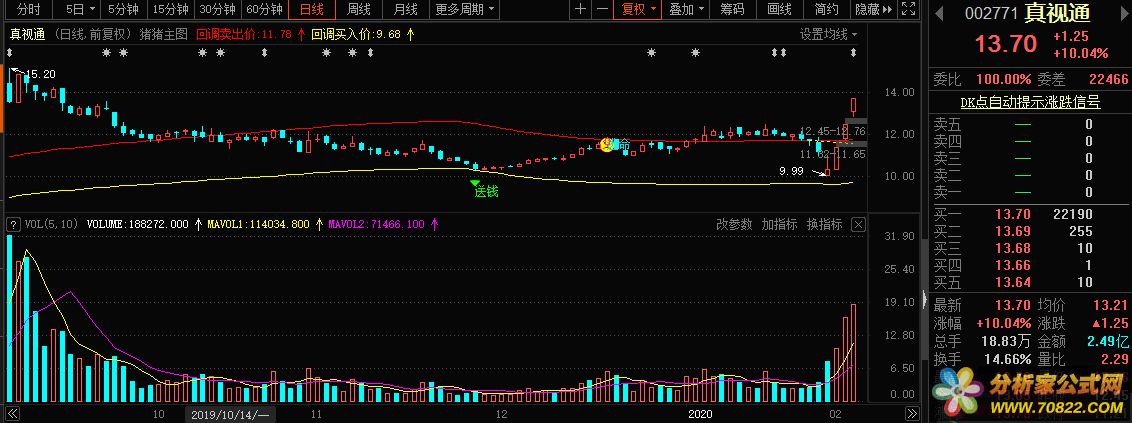Click 买三 price 13.68 row
The image size is (1132, 423).
[1030, 248]
